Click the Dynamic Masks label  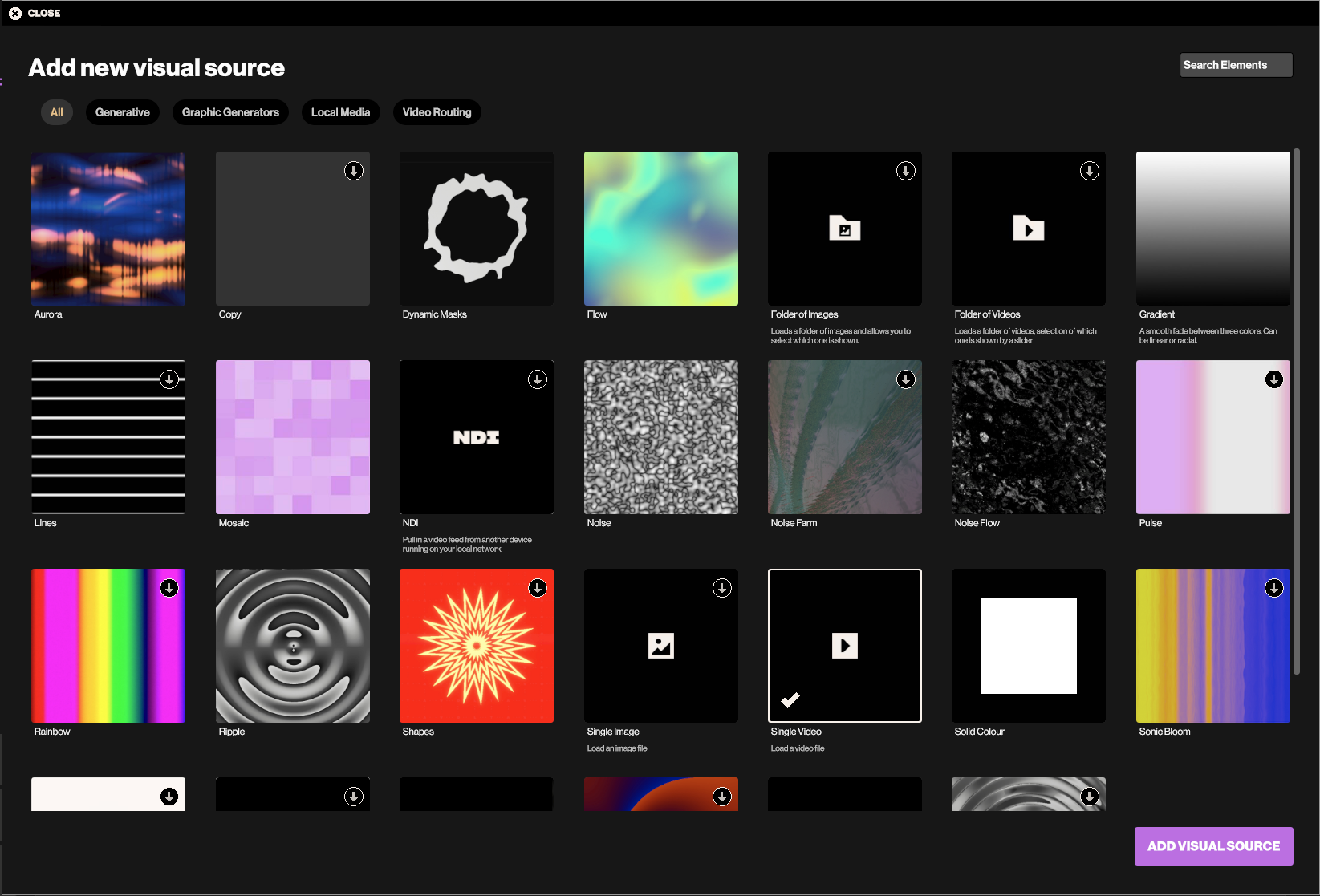pos(435,314)
